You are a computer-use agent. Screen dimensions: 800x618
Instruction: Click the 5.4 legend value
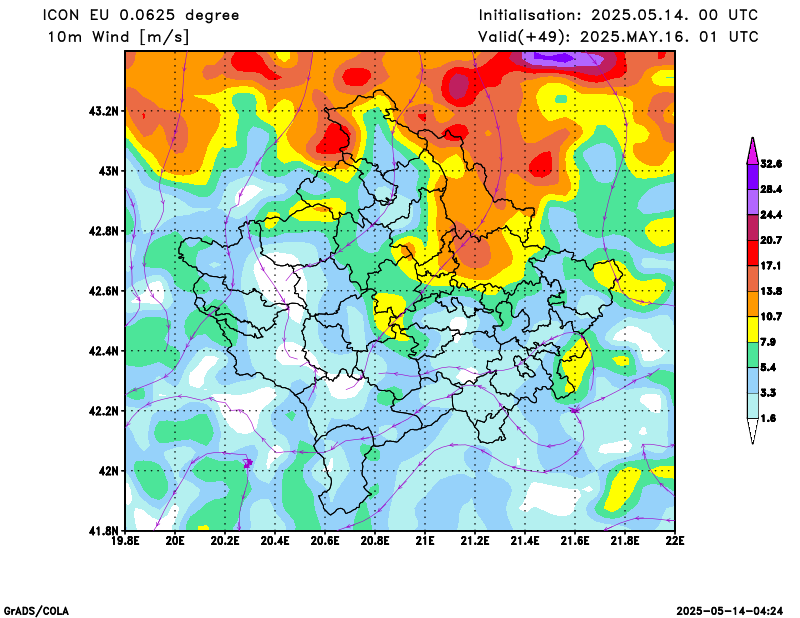coord(768,367)
